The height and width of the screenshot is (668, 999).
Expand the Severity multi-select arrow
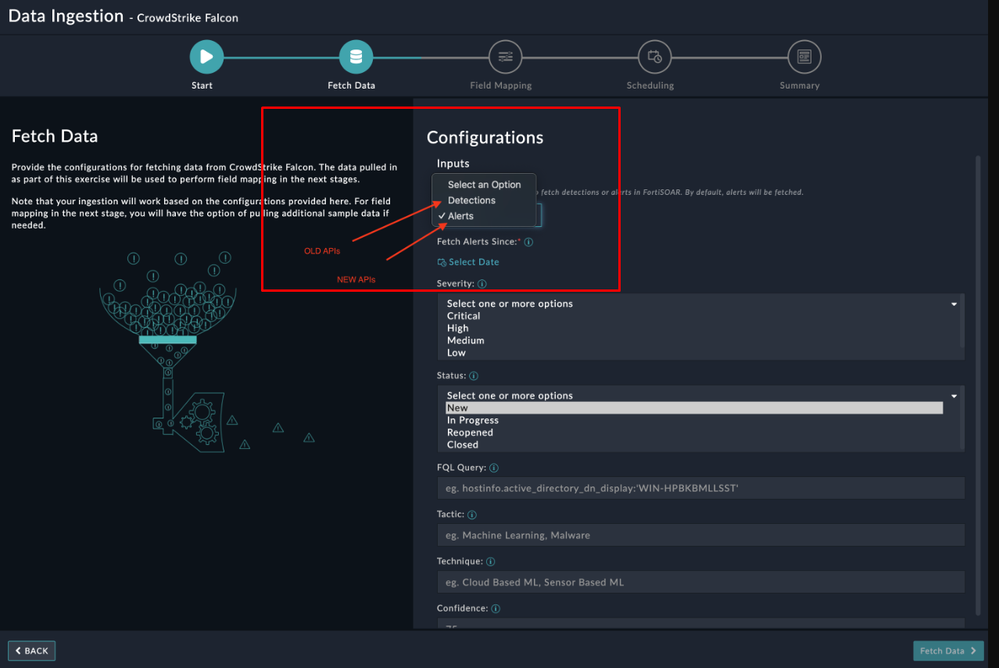tap(954, 304)
